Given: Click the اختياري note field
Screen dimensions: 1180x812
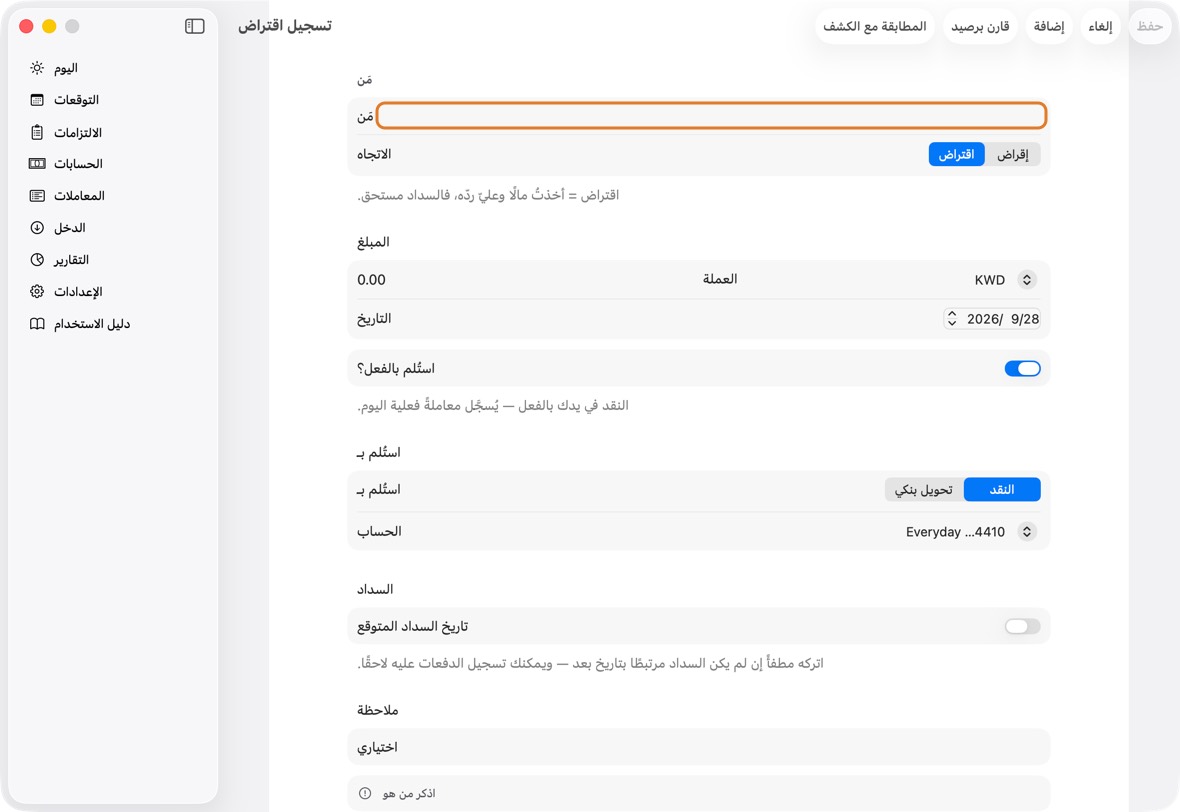Looking at the screenshot, I should 698,747.
